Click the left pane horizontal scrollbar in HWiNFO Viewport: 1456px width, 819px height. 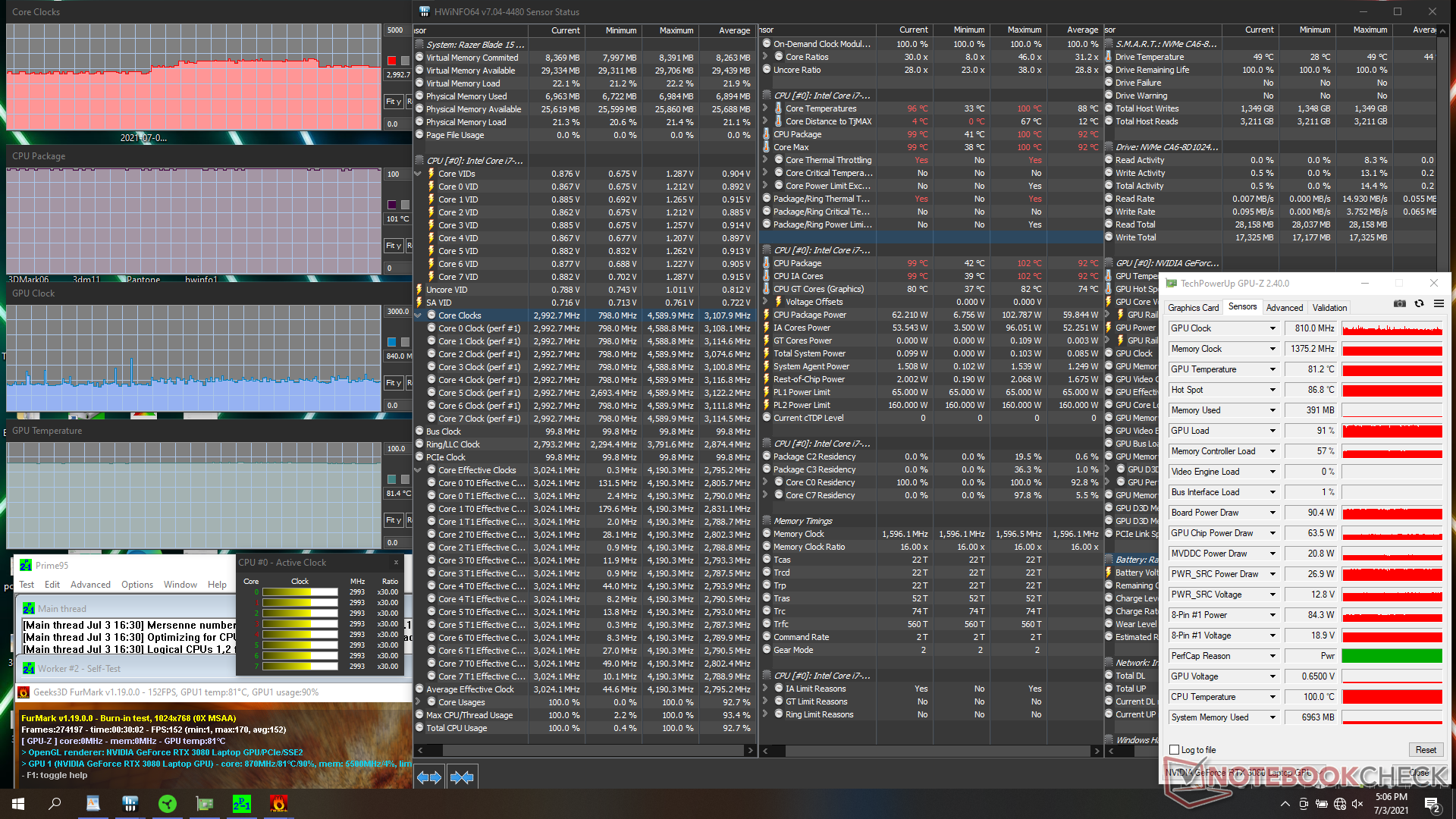585,750
